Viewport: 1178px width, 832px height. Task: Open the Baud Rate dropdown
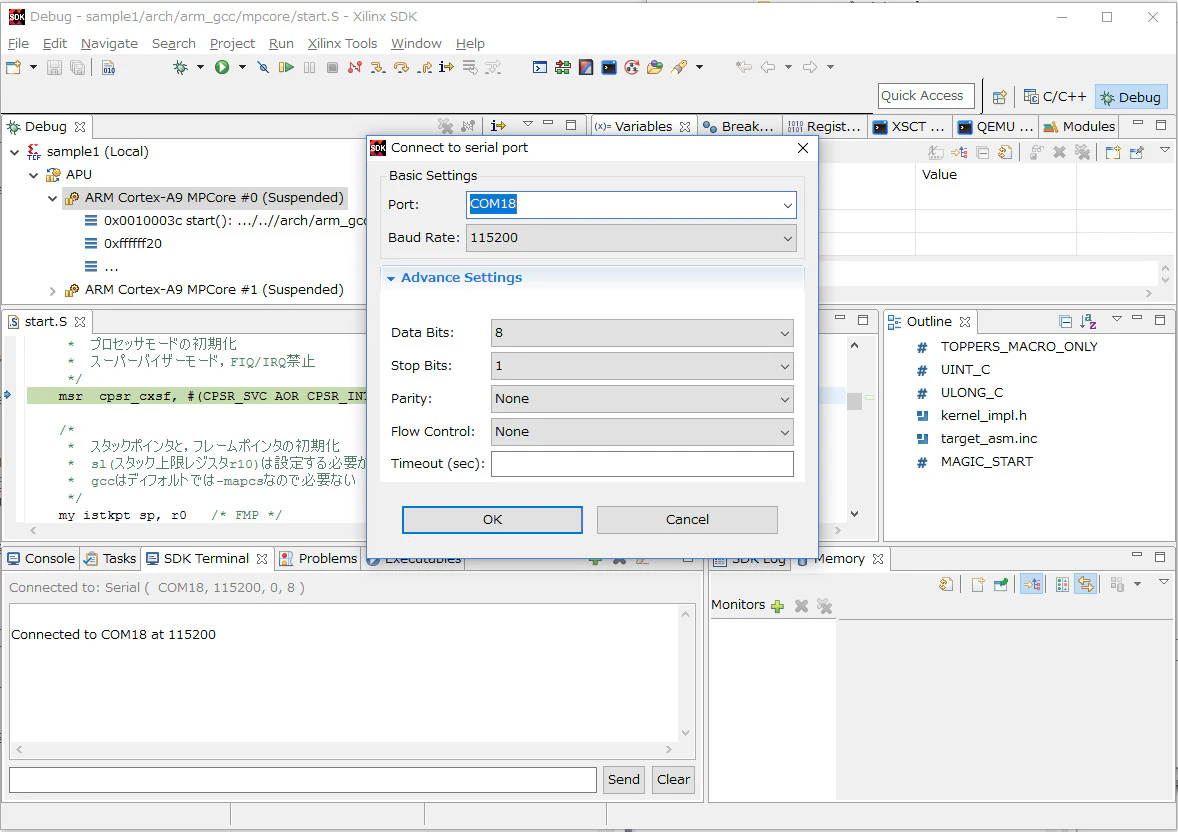(x=787, y=238)
